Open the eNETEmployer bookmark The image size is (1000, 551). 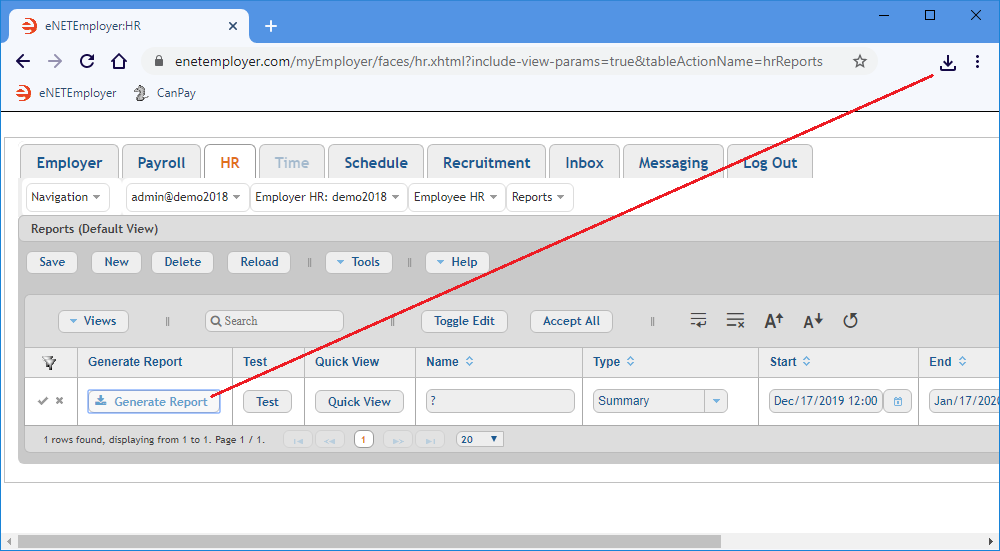point(66,93)
